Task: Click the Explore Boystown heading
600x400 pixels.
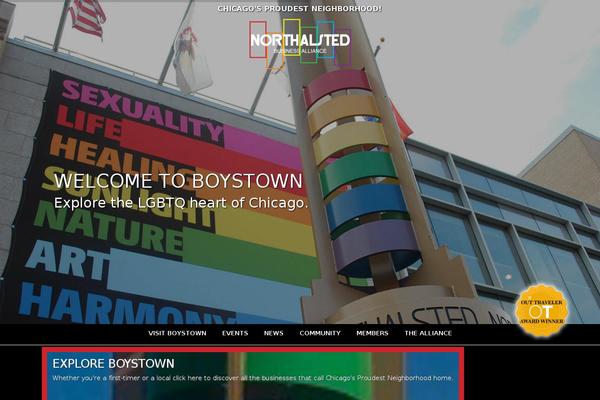Action: coord(113,363)
